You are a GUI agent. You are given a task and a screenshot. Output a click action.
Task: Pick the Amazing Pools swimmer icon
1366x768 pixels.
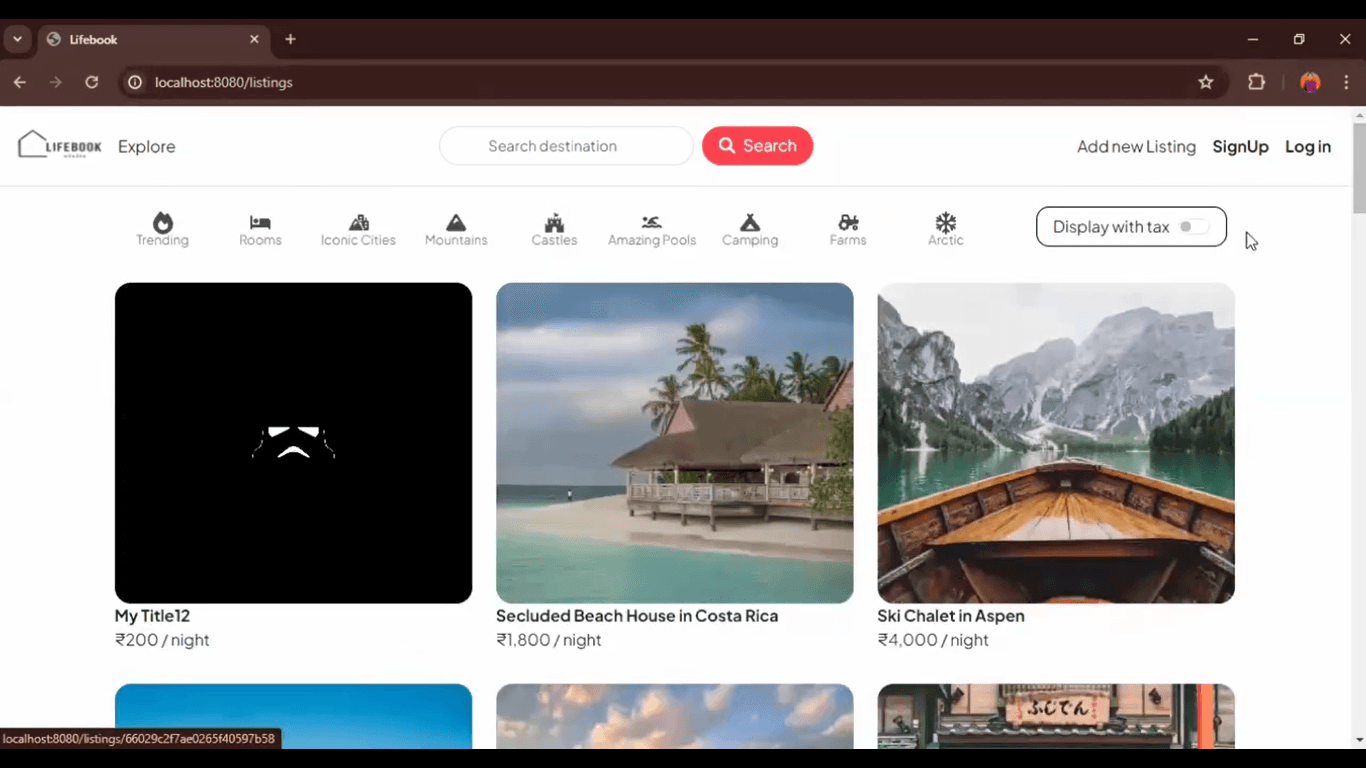coord(652,222)
